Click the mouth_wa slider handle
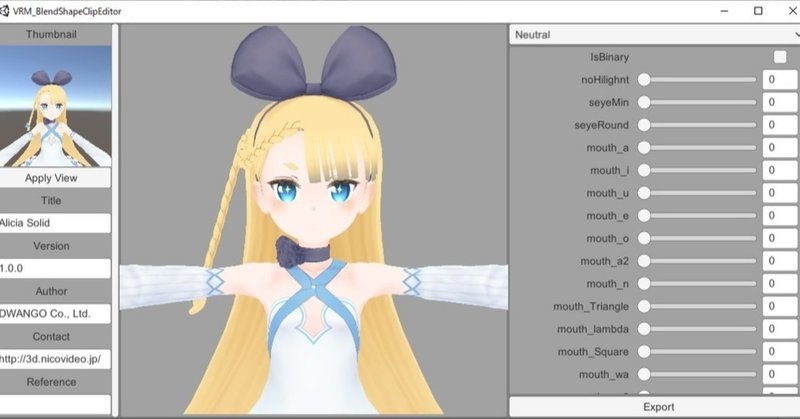Screen dimensions: 800x419 tap(644, 375)
